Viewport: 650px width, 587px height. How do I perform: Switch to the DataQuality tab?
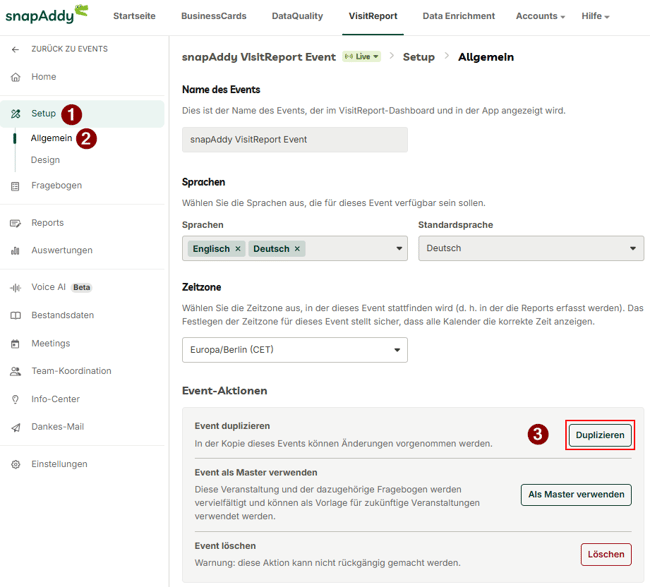[x=297, y=16]
